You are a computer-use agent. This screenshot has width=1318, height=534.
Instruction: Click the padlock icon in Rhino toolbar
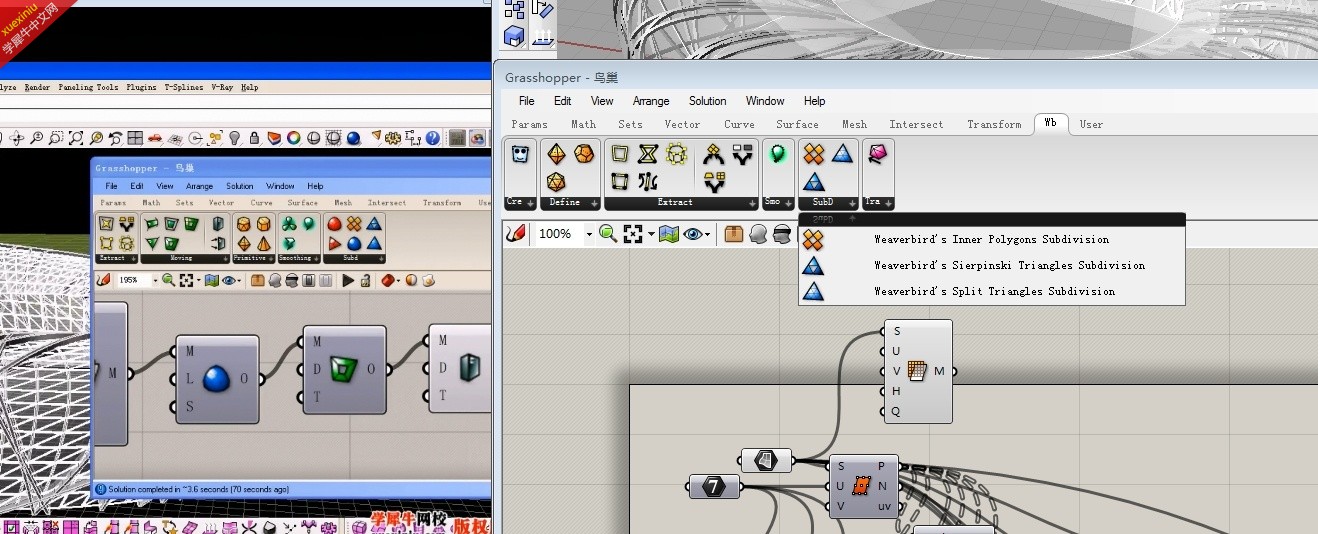click(255, 138)
